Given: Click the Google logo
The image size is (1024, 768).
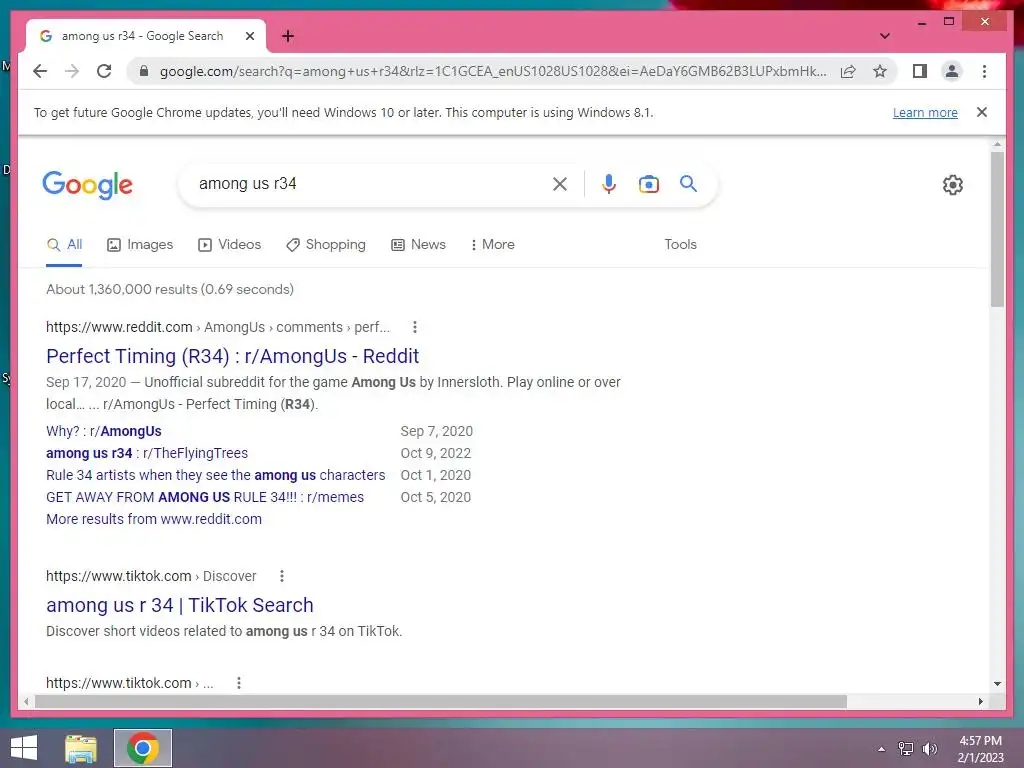Looking at the screenshot, I should click(x=88, y=185).
